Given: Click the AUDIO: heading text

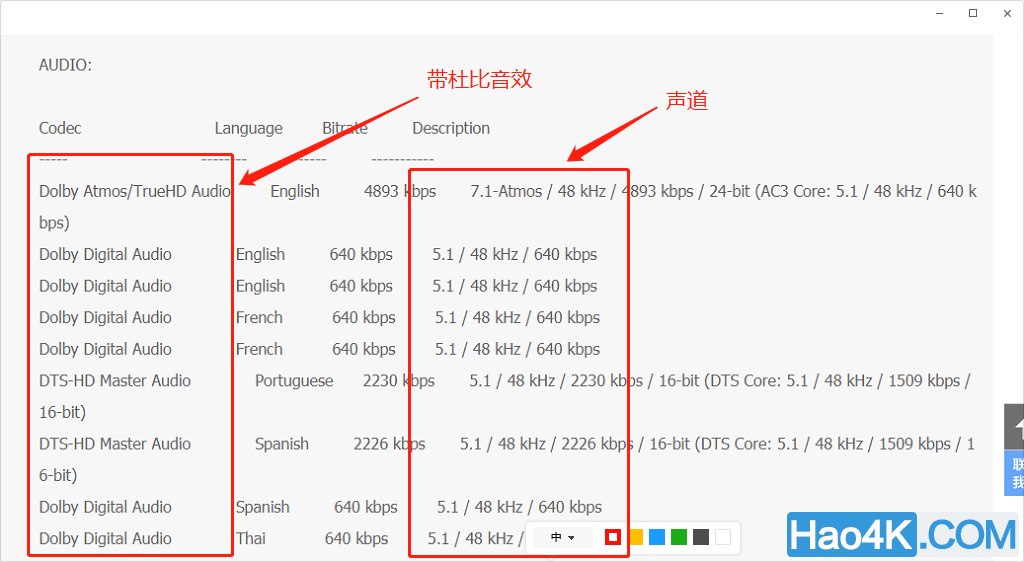Looking at the screenshot, I should pyautogui.click(x=65, y=65).
